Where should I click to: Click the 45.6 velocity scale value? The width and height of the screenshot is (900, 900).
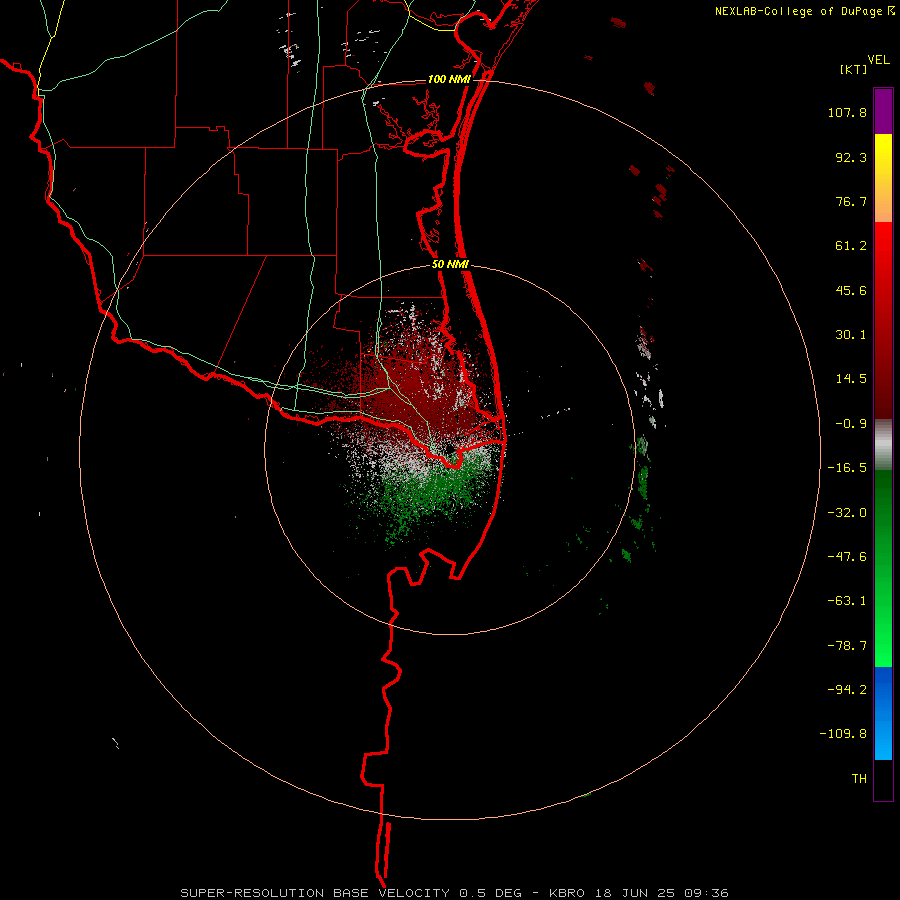click(851, 290)
